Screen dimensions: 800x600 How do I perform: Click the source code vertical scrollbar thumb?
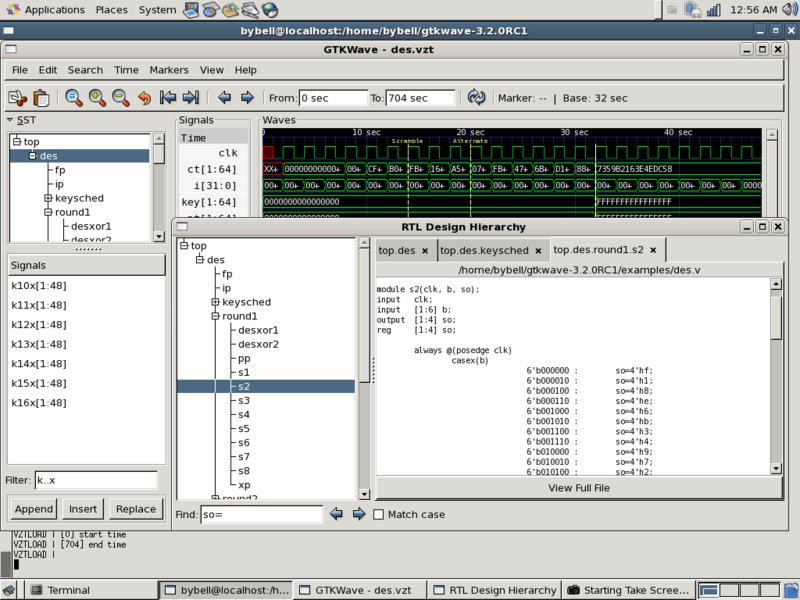click(x=776, y=318)
